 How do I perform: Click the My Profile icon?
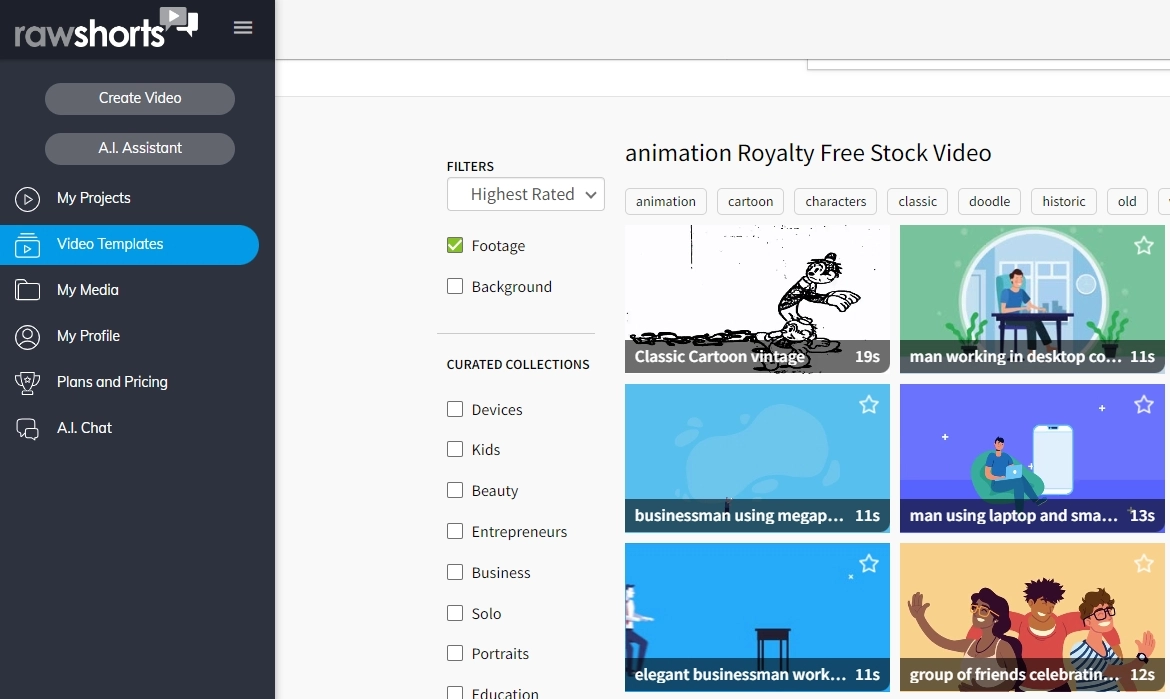point(27,336)
